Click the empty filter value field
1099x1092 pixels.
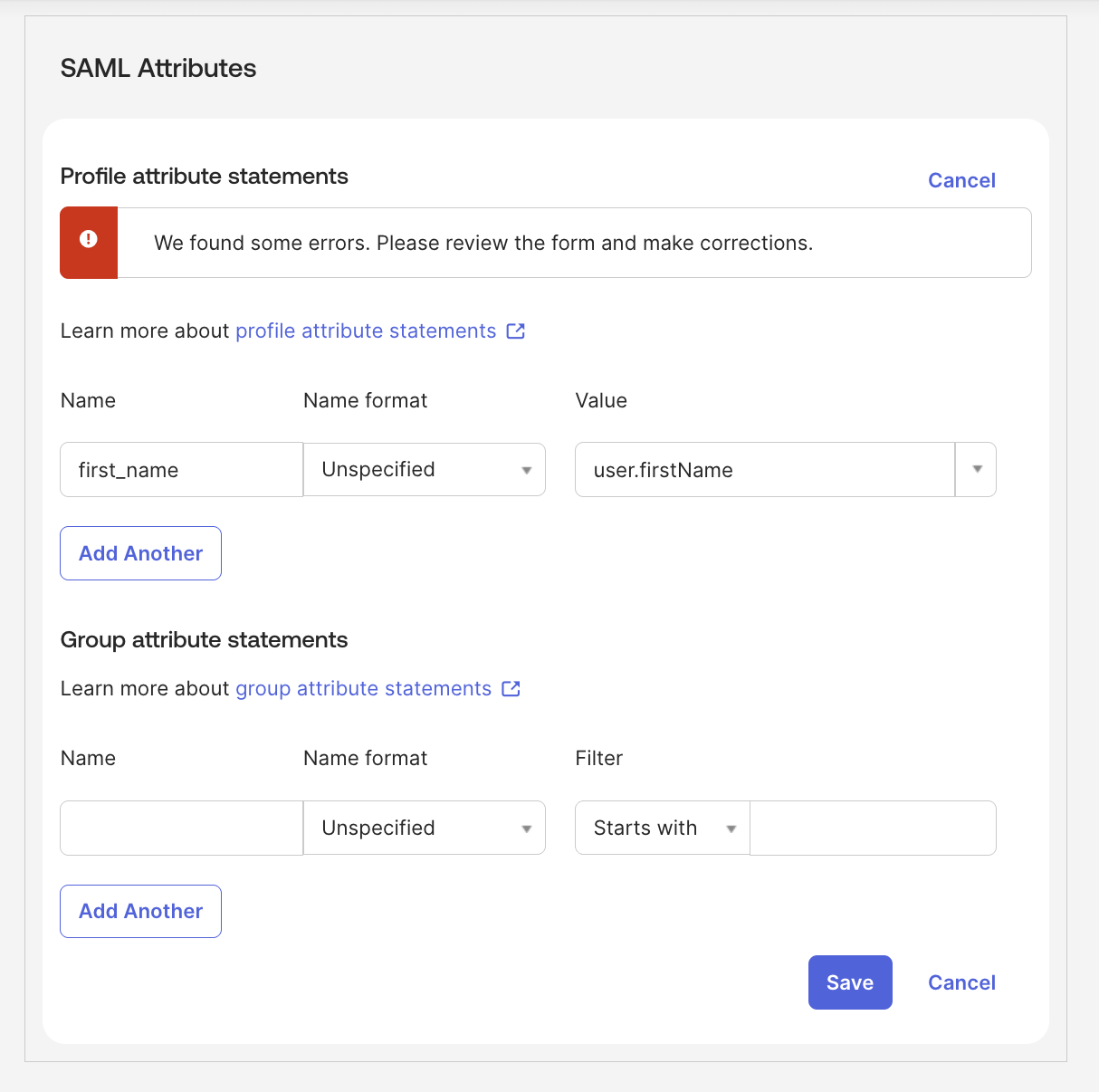tap(872, 828)
